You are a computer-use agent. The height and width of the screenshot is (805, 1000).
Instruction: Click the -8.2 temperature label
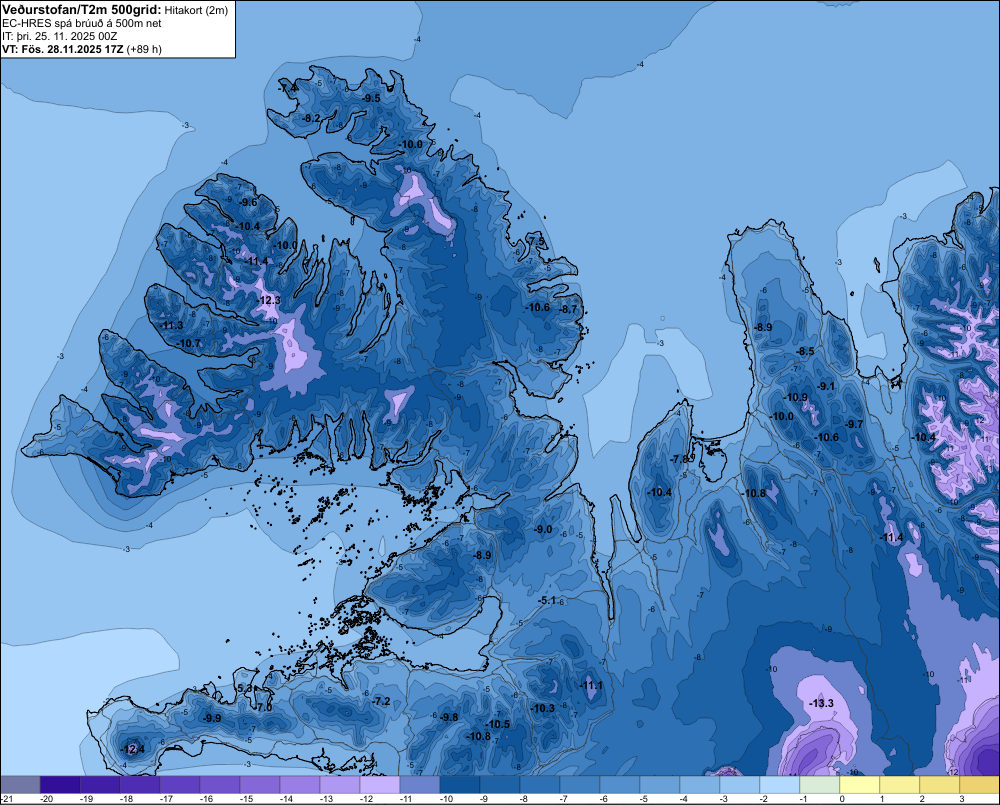(311, 119)
